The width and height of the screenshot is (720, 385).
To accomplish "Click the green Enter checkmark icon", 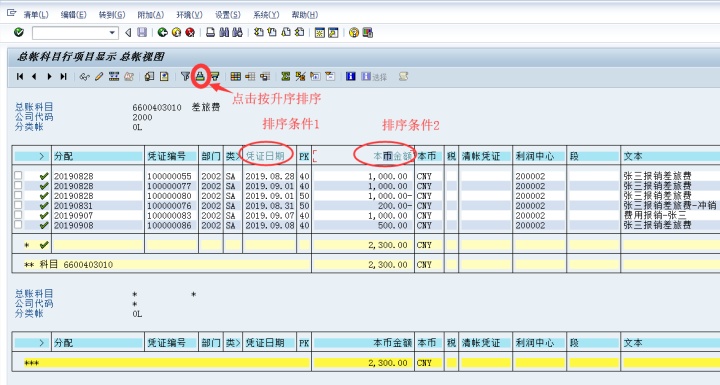I will click(x=19, y=33).
